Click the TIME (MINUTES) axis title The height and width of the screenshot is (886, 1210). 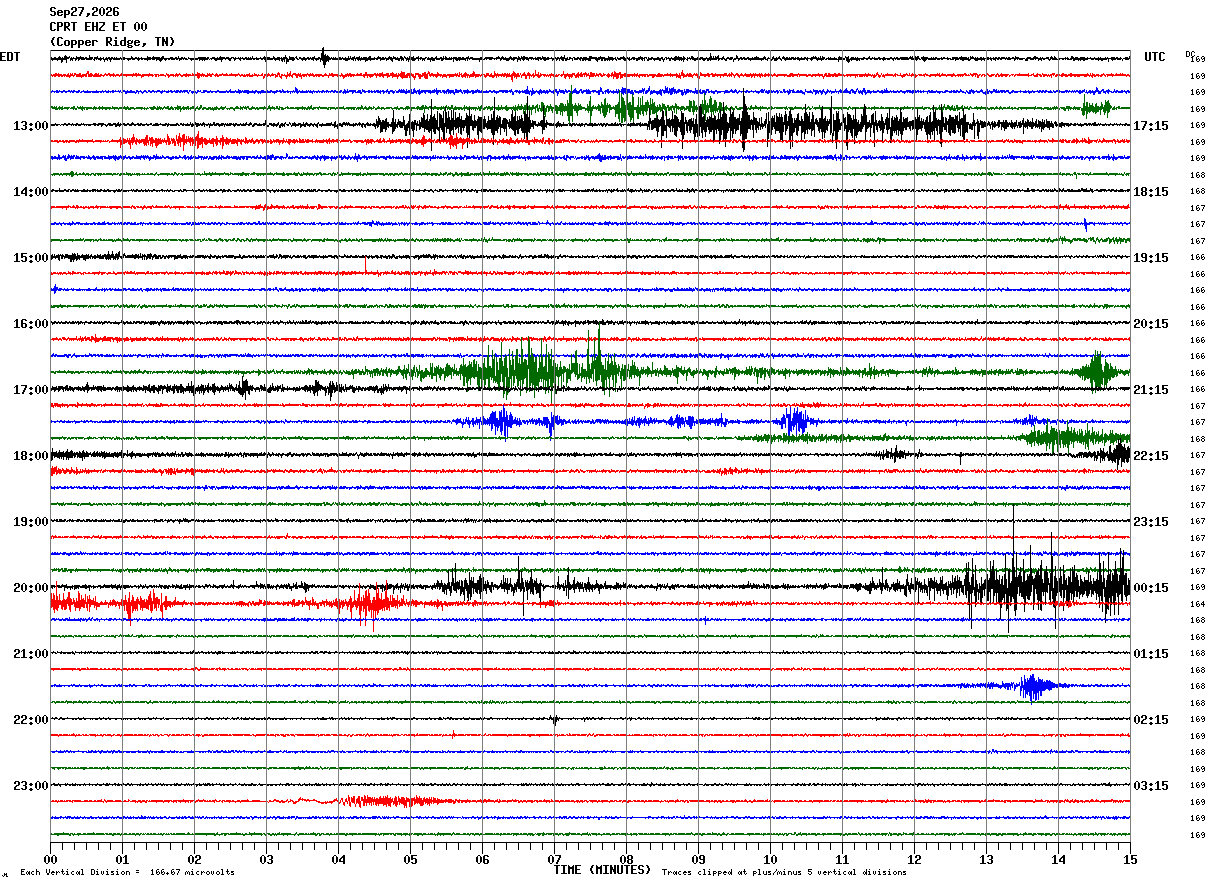click(x=602, y=870)
